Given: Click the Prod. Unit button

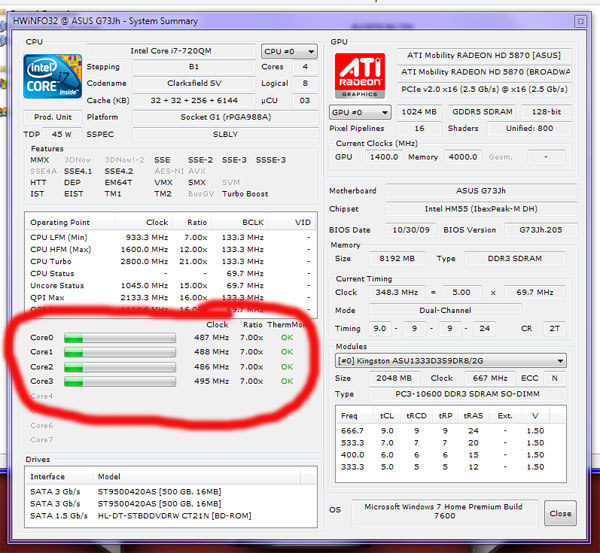Looking at the screenshot, I should coord(53,117).
